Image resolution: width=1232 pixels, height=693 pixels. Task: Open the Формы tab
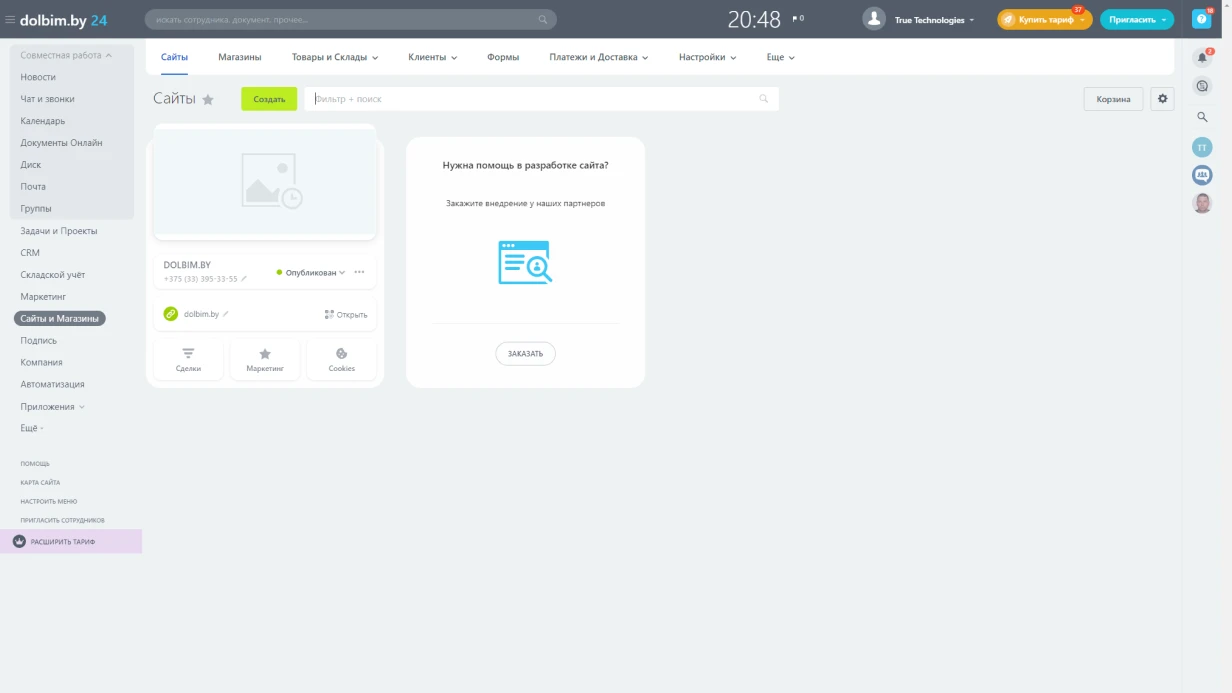(503, 57)
